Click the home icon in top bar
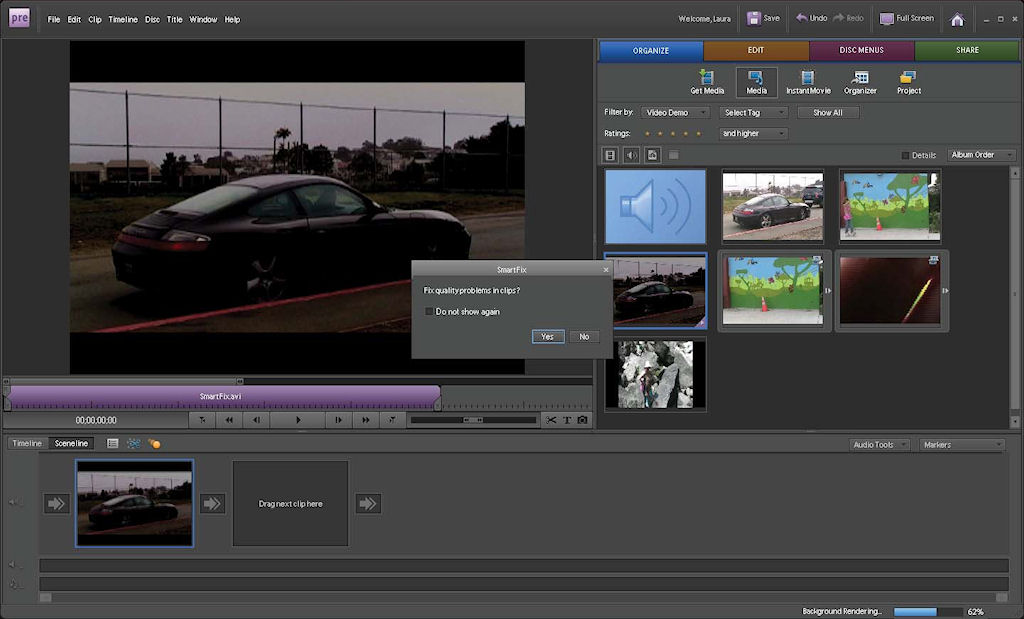The height and width of the screenshot is (619, 1024). [957, 19]
